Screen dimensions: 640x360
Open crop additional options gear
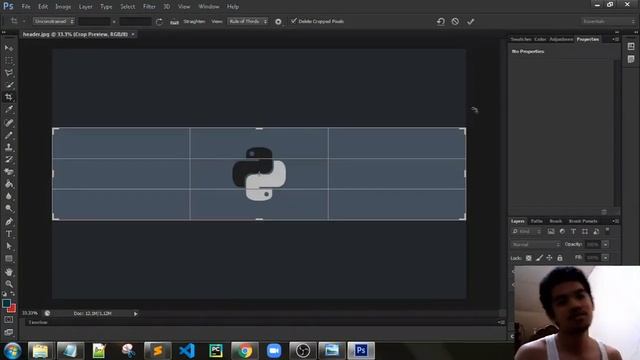click(278, 22)
